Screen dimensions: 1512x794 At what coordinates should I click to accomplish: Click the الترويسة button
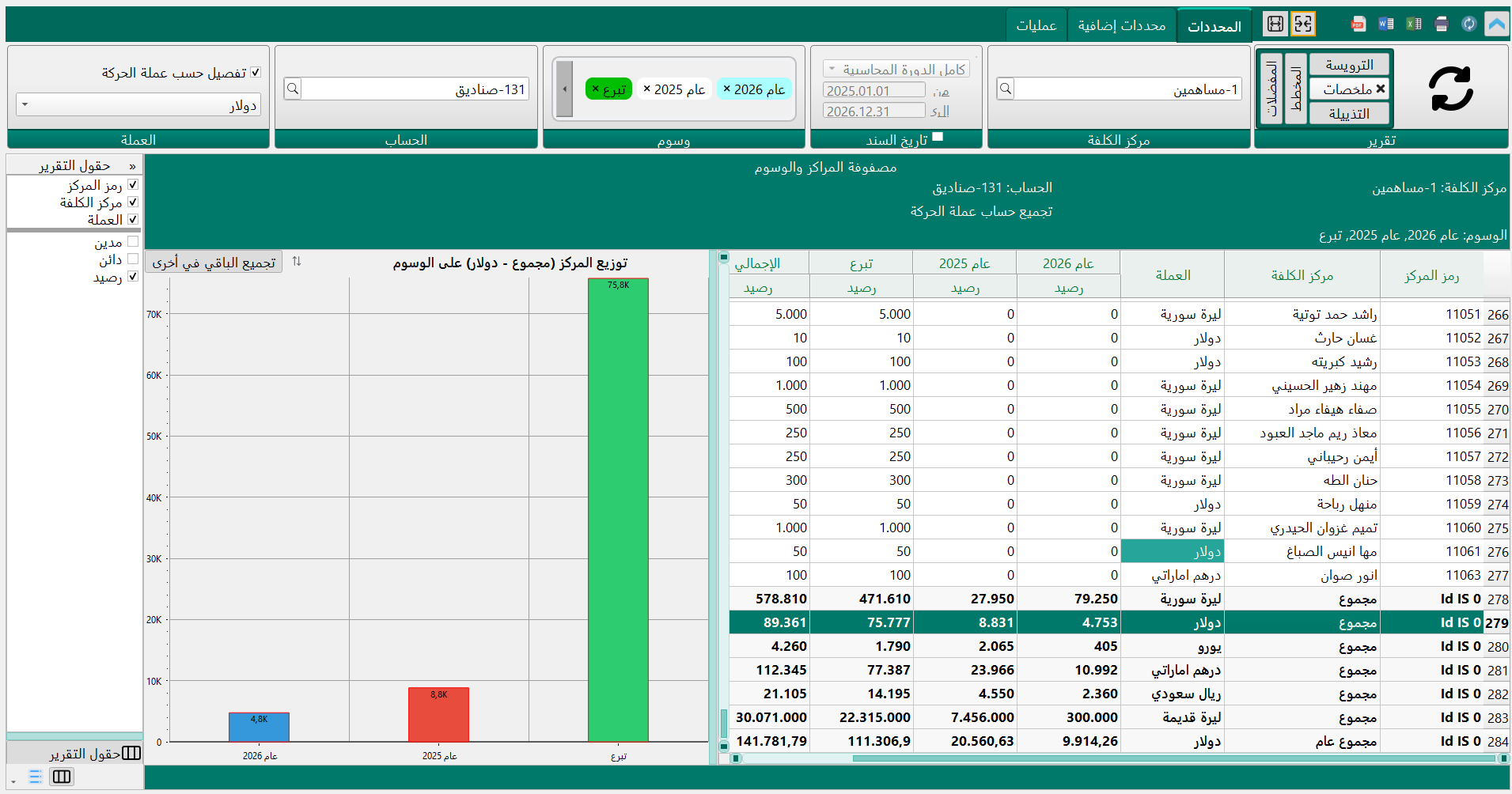1349,65
